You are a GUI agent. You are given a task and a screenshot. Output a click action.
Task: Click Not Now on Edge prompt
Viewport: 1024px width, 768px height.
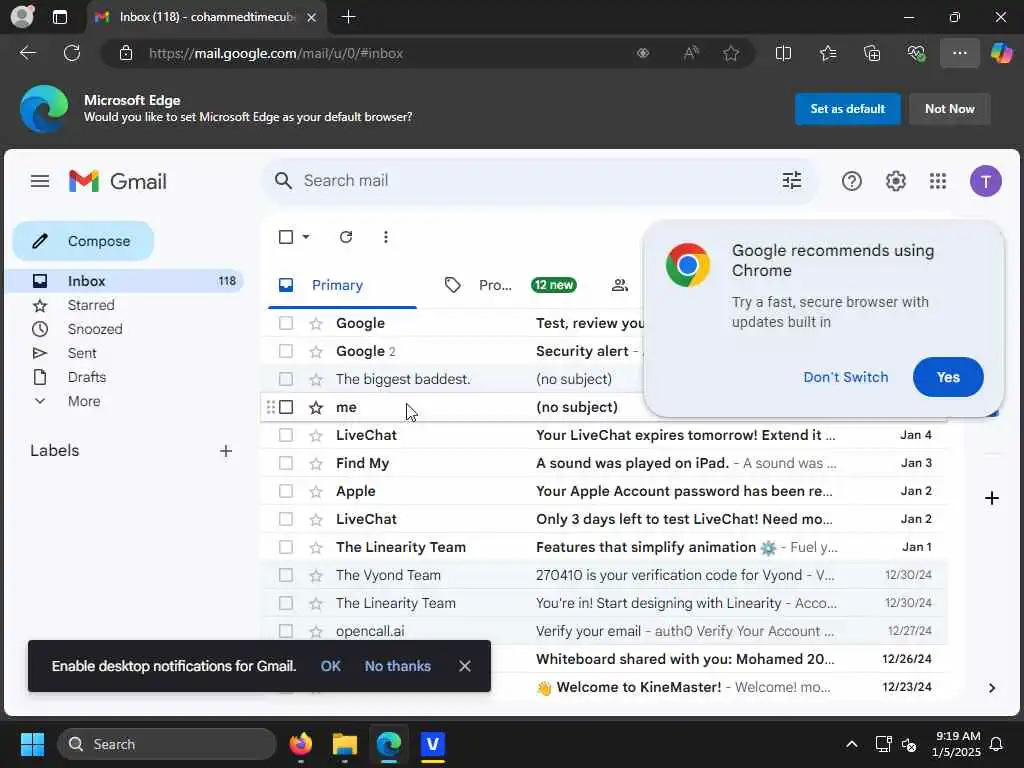click(x=950, y=109)
